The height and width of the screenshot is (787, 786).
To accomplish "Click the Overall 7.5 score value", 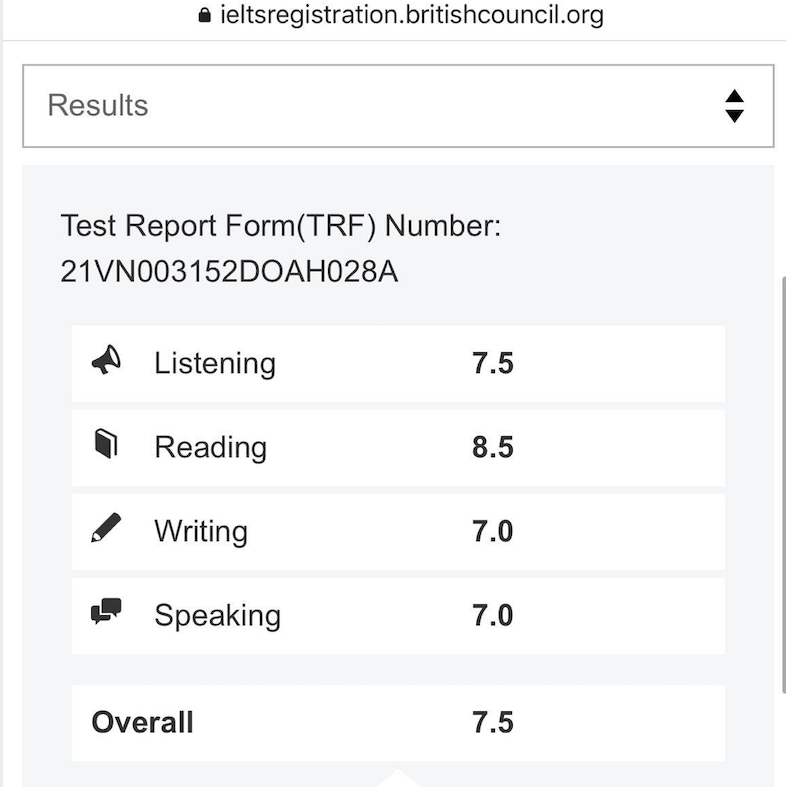I will click(x=492, y=722).
